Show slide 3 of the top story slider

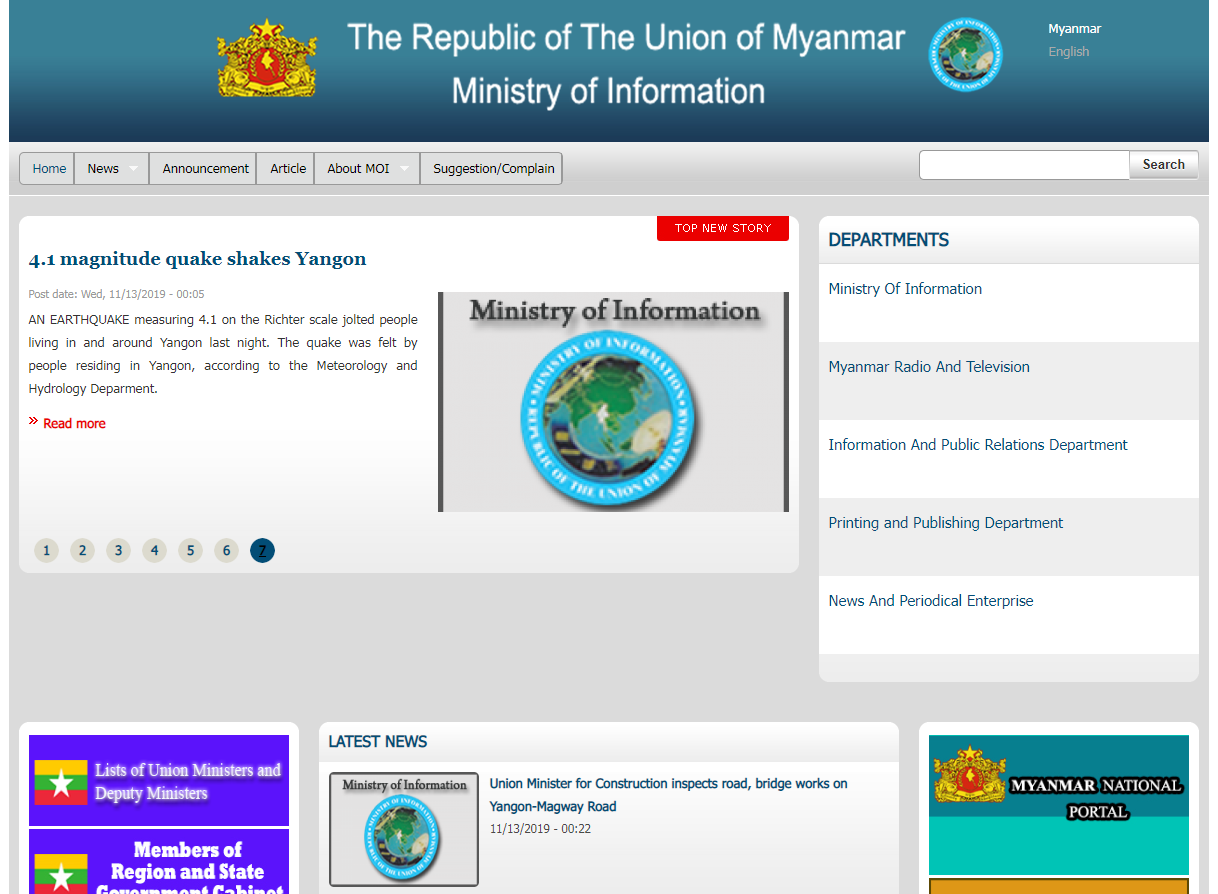118,551
